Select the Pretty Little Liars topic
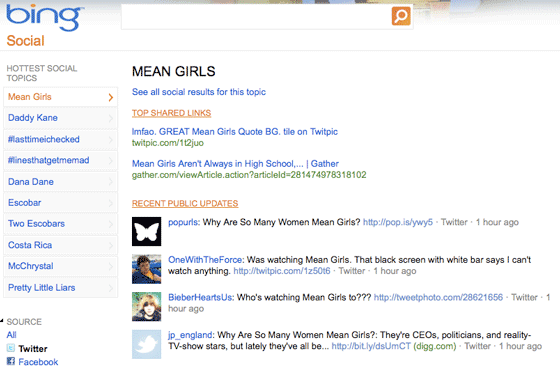 60,288
